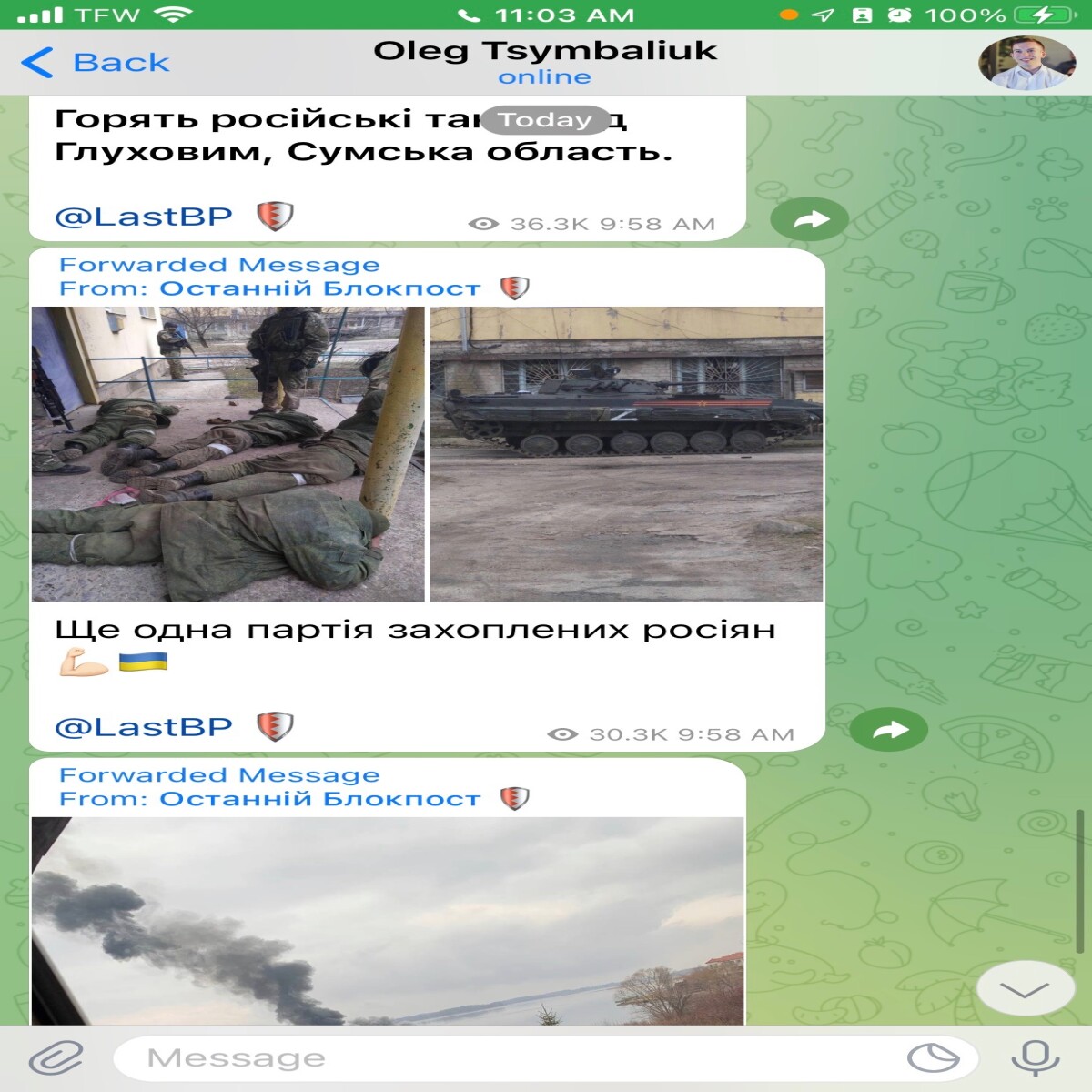This screenshot has width=1092, height=1092.
Task: Open Останній Блокпост source in the captured Russians message
Action: coord(319,288)
